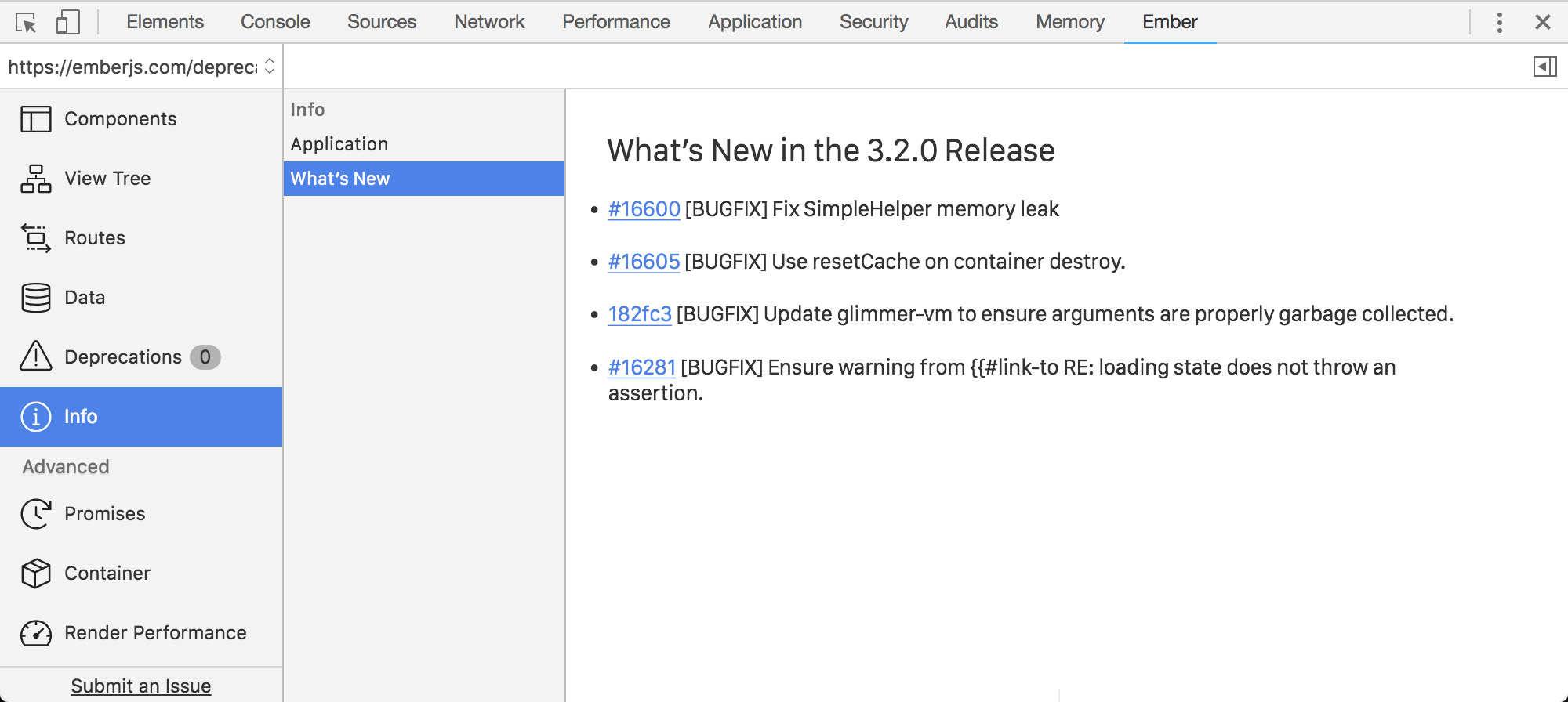Click the 'Use resetCache on container destroy.' text

[x=949, y=262]
